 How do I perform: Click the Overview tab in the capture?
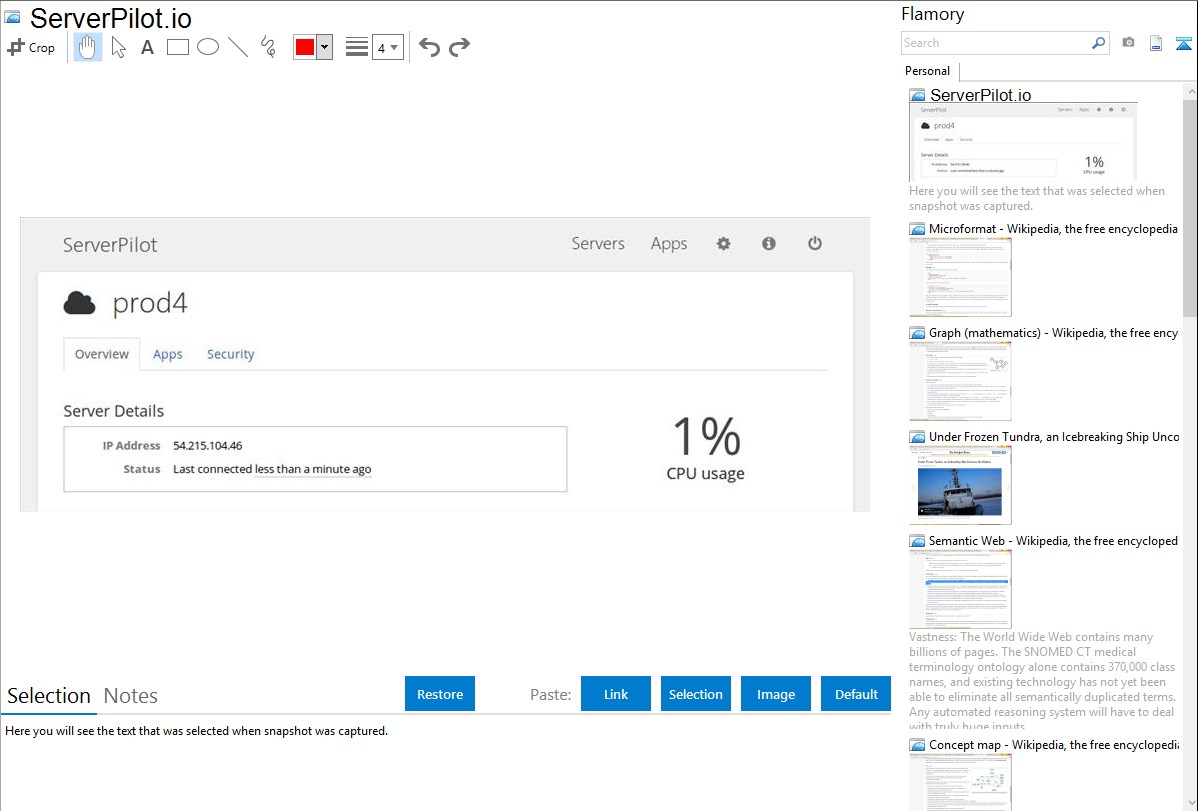coord(102,354)
